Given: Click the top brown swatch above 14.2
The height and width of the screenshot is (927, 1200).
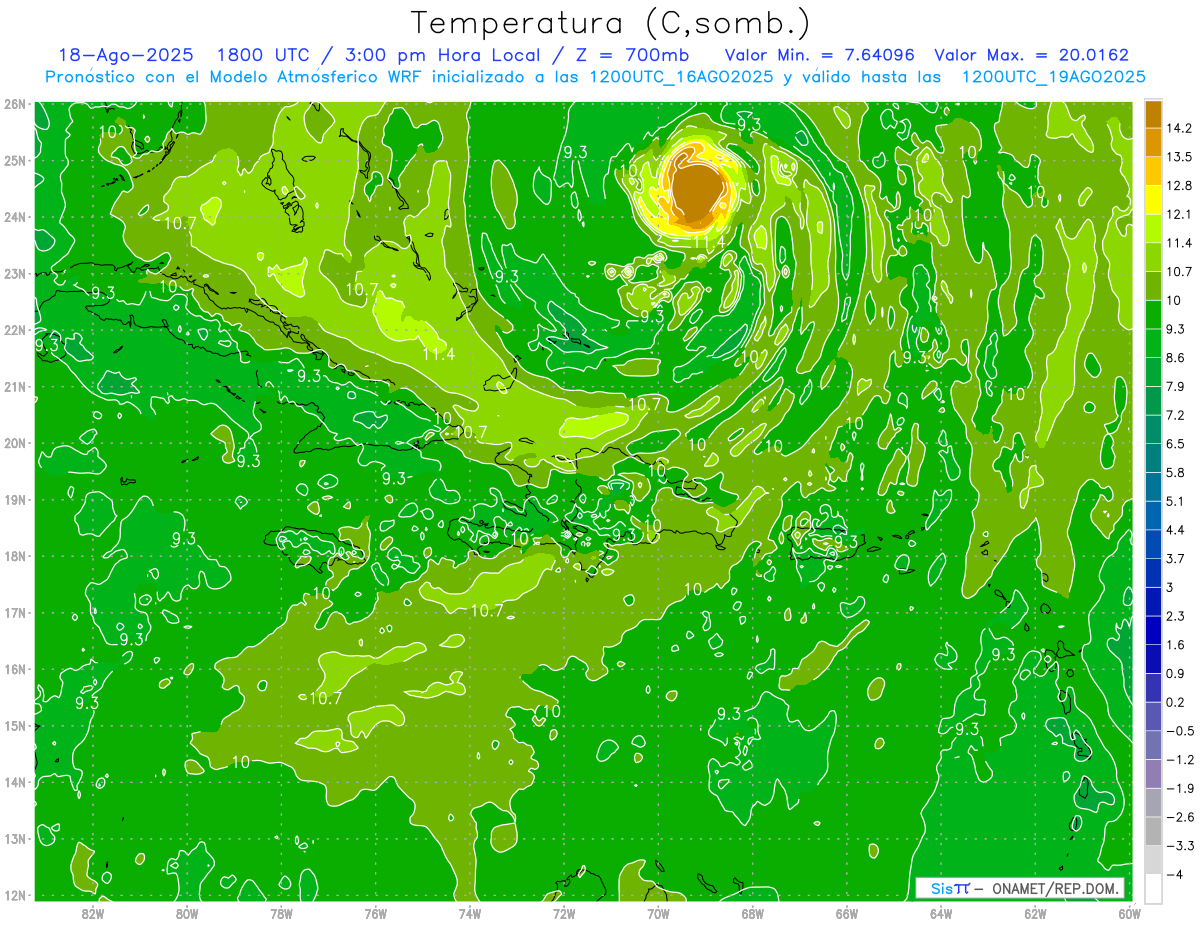Looking at the screenshot, I should point(1153,114).
